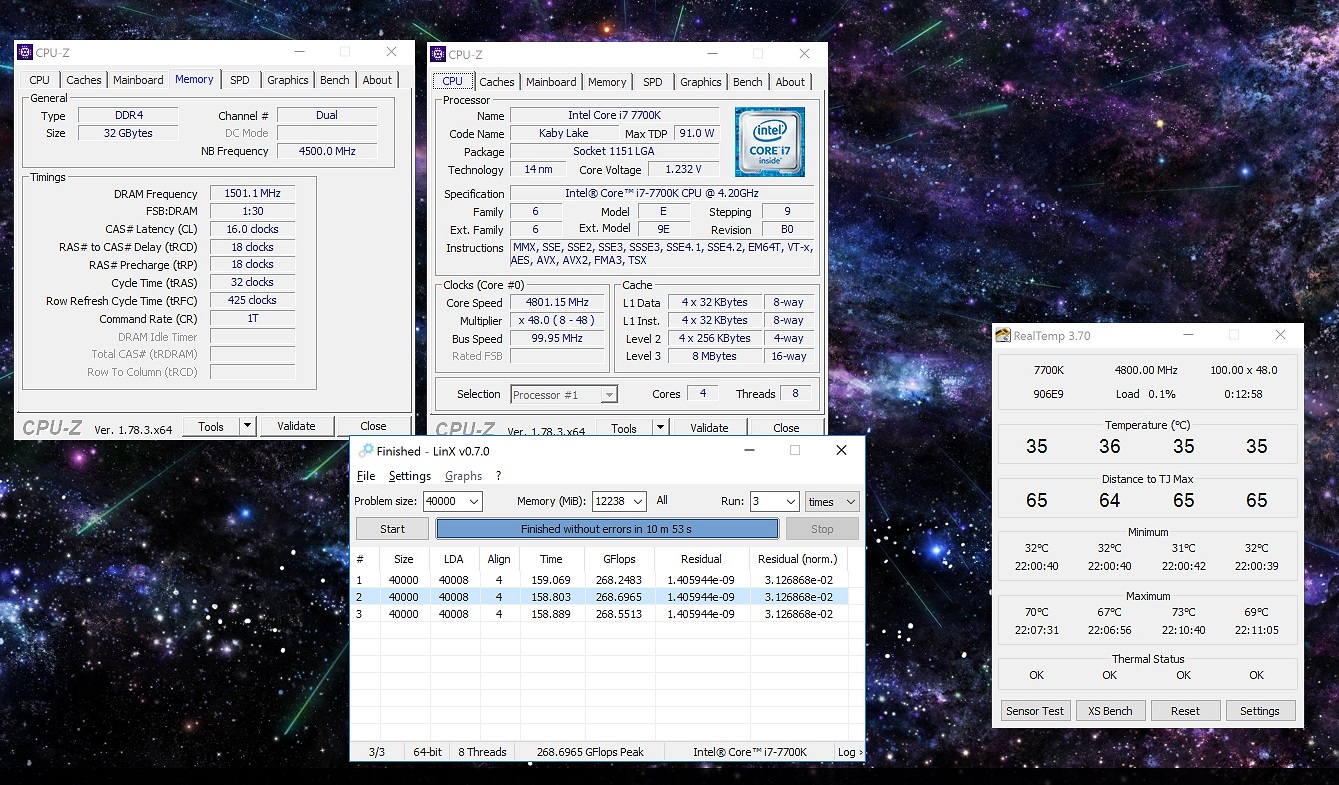
Task: Sort LinX results by the GFlops column
Action: (619, 559)
